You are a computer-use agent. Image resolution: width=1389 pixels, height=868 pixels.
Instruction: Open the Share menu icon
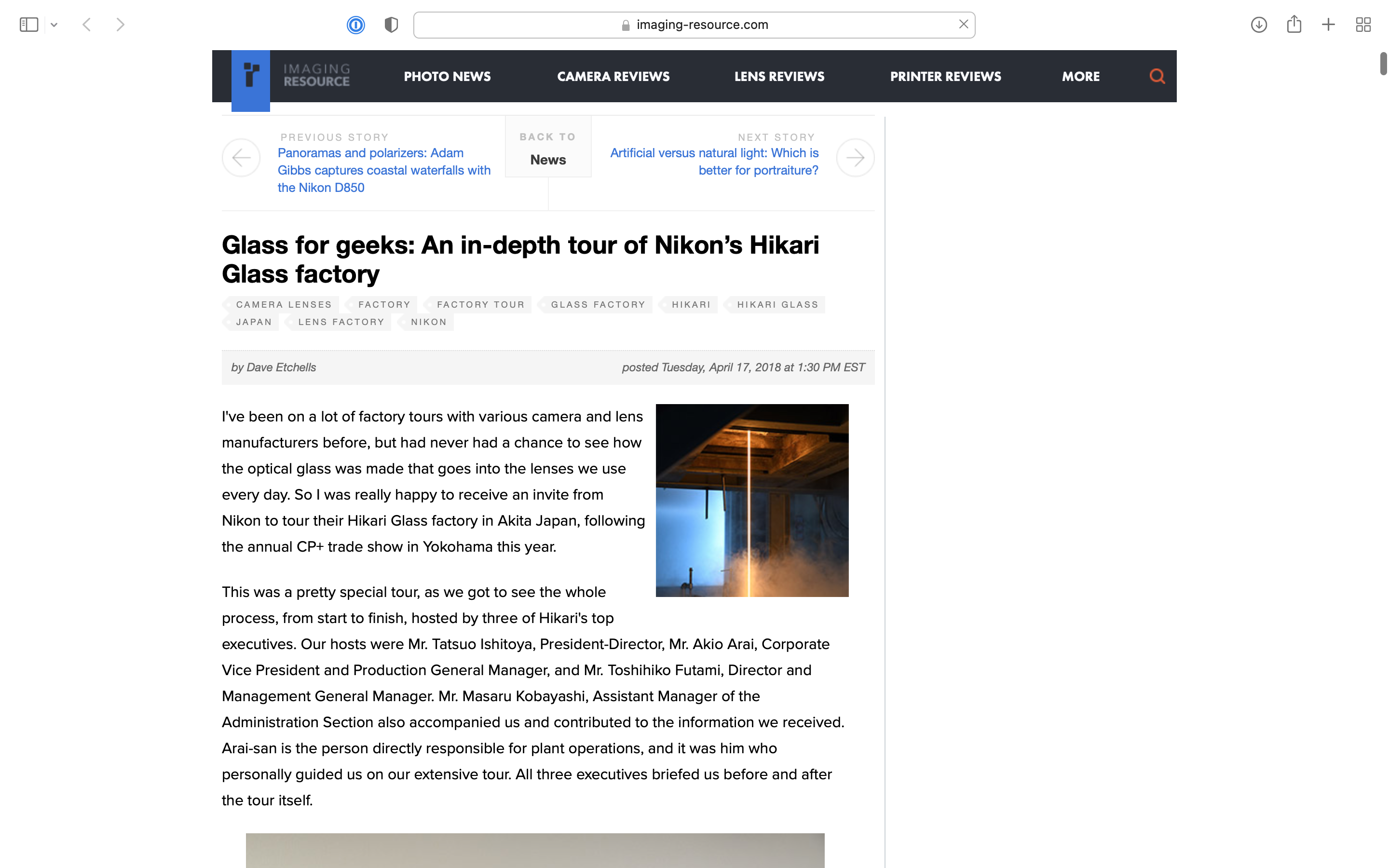pos(1294,24)
